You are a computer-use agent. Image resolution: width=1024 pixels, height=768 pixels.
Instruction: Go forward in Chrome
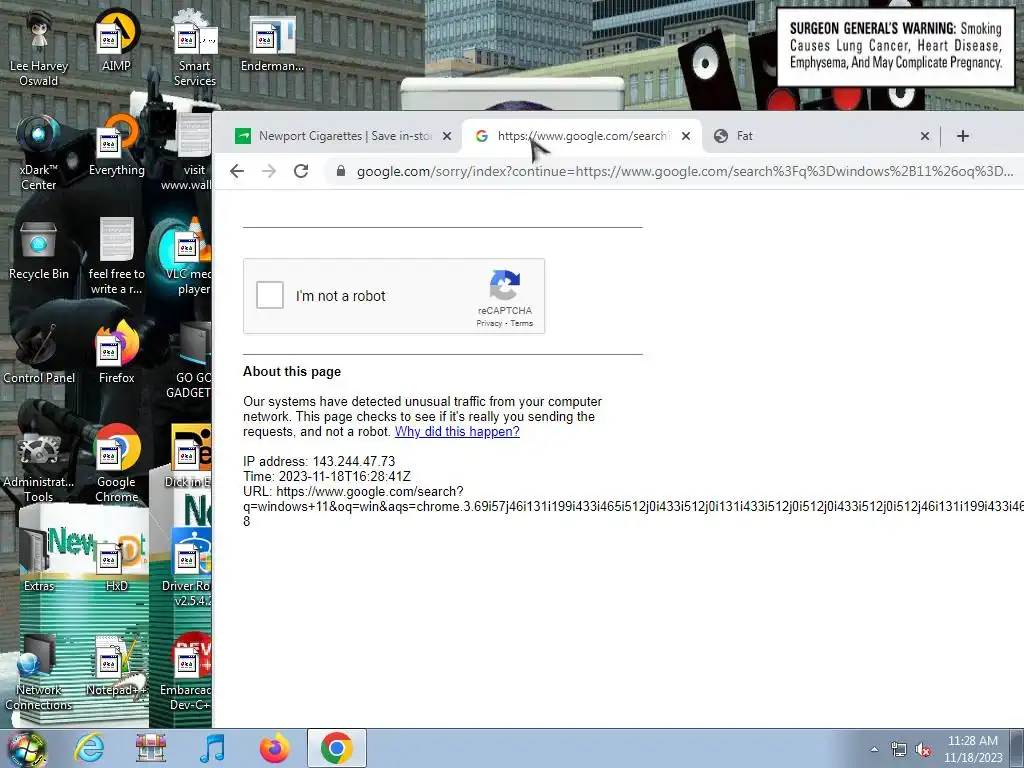pyautogui.click(x=269, y=171)
